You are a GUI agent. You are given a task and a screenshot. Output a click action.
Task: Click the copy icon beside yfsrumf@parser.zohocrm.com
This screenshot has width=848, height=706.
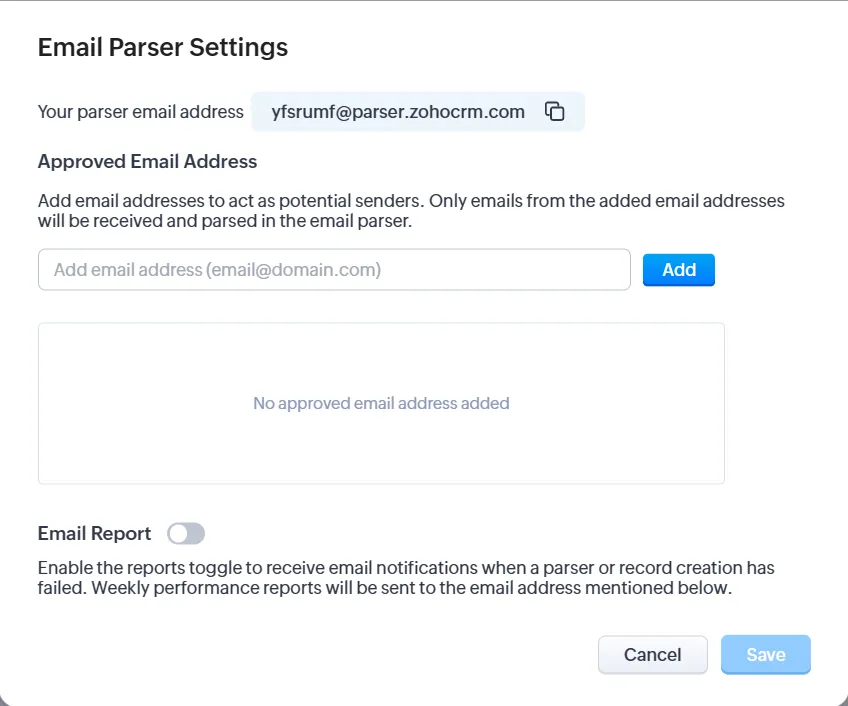(x=555, y=111)
